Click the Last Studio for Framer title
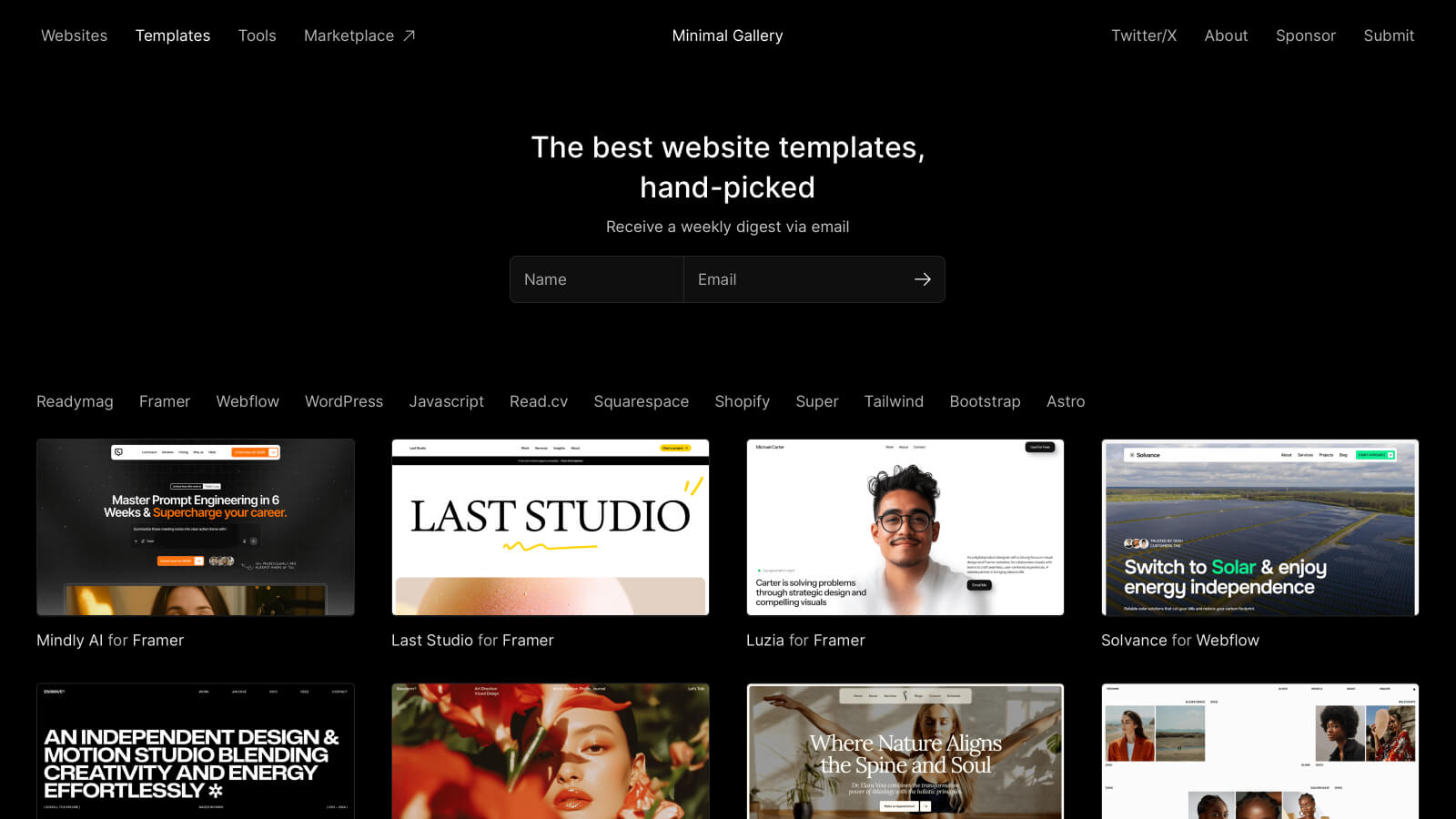1456x819 pixels. coord(472,640)
